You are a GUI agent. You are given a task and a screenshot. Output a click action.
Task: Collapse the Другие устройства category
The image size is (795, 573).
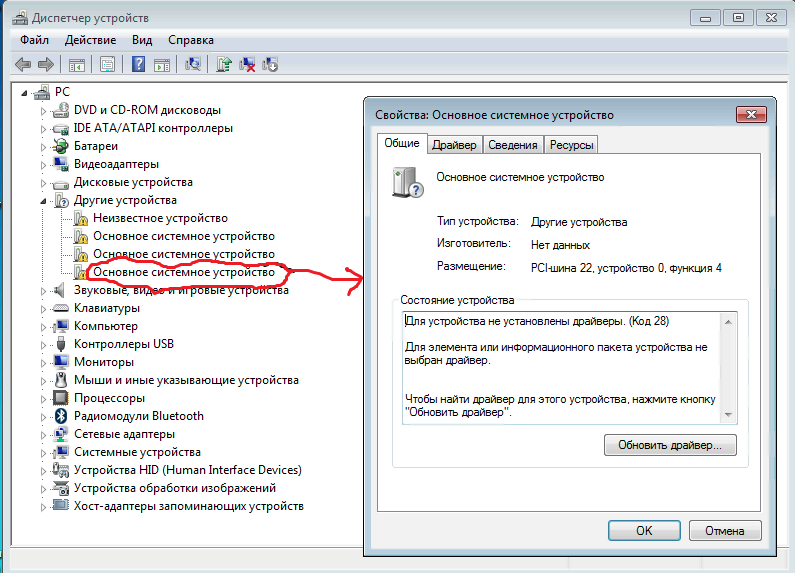pos(43,200)
